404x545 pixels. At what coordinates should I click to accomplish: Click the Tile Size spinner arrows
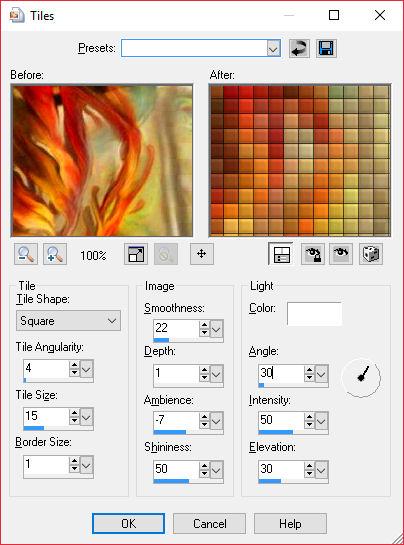click(x=74, y=416)
